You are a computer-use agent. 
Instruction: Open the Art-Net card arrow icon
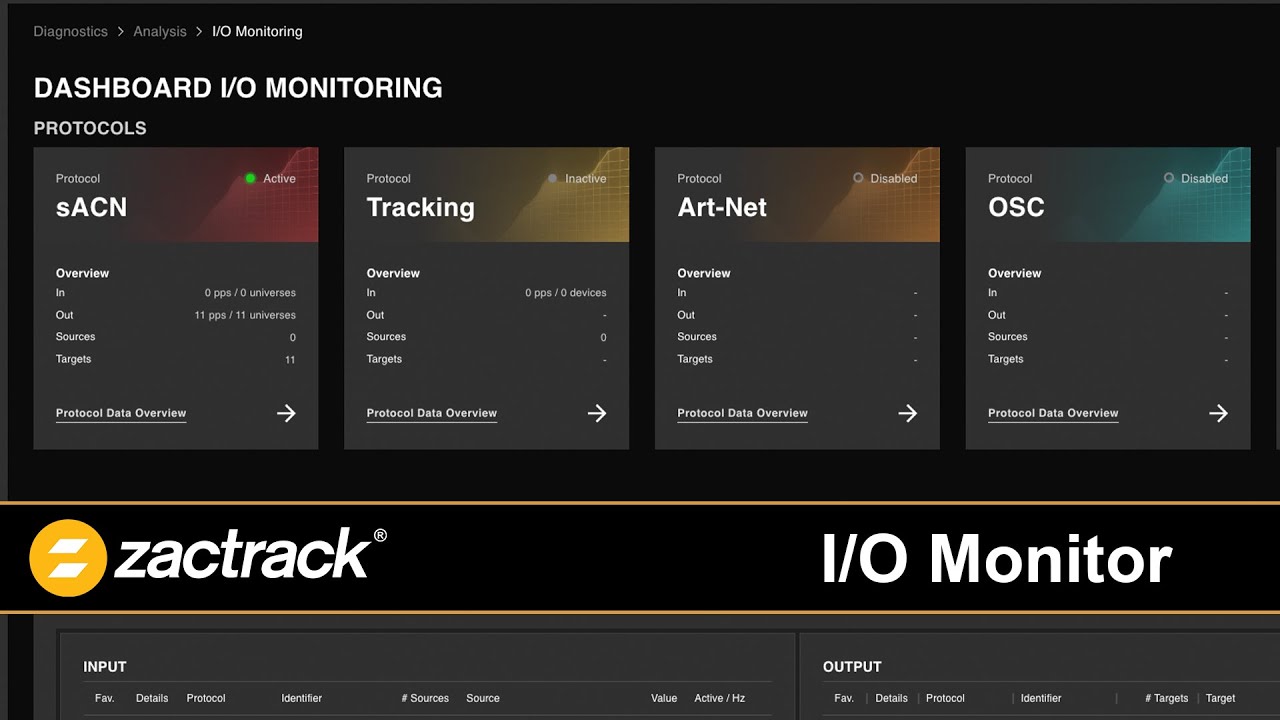click(908, 413)
